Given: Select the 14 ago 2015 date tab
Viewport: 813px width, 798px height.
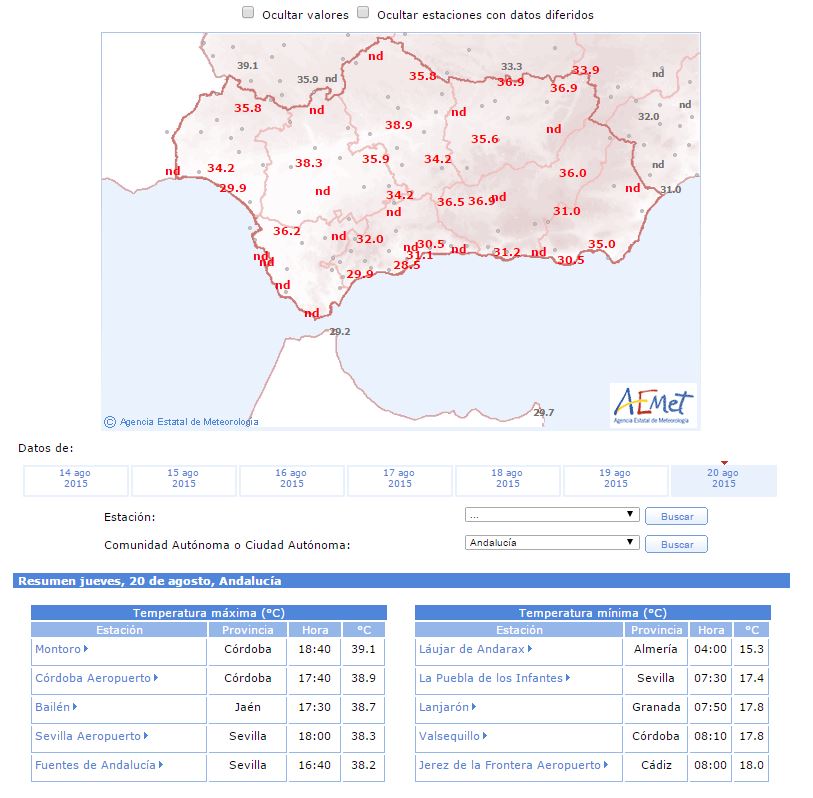Looking at the screenshot, I should click(76, 479).
